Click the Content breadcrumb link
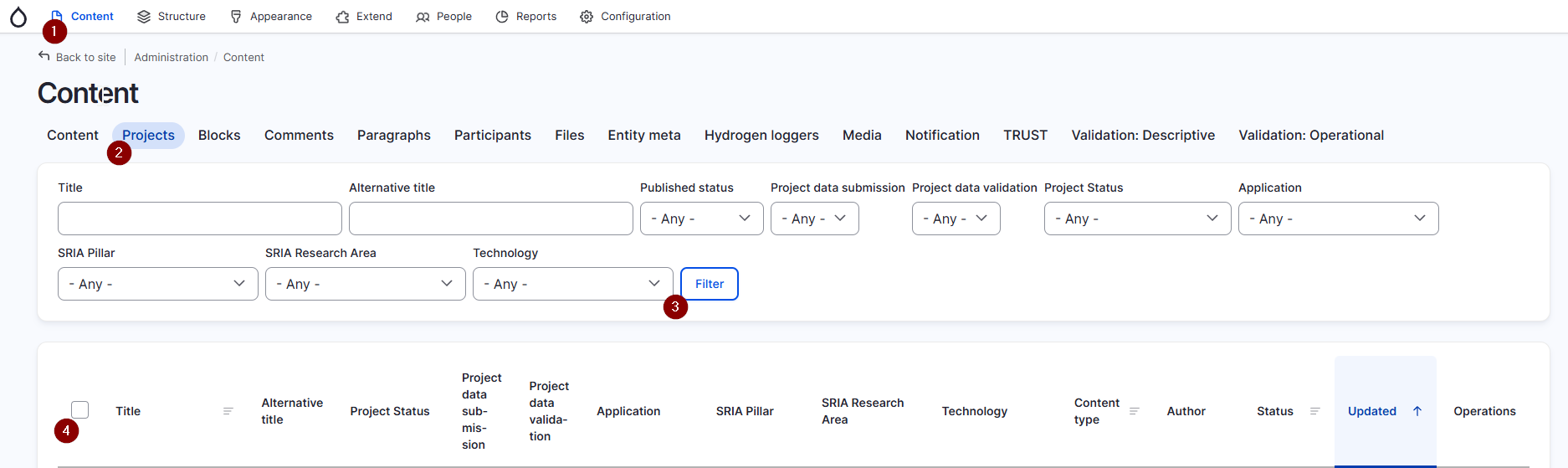 (x=243, y=57)
